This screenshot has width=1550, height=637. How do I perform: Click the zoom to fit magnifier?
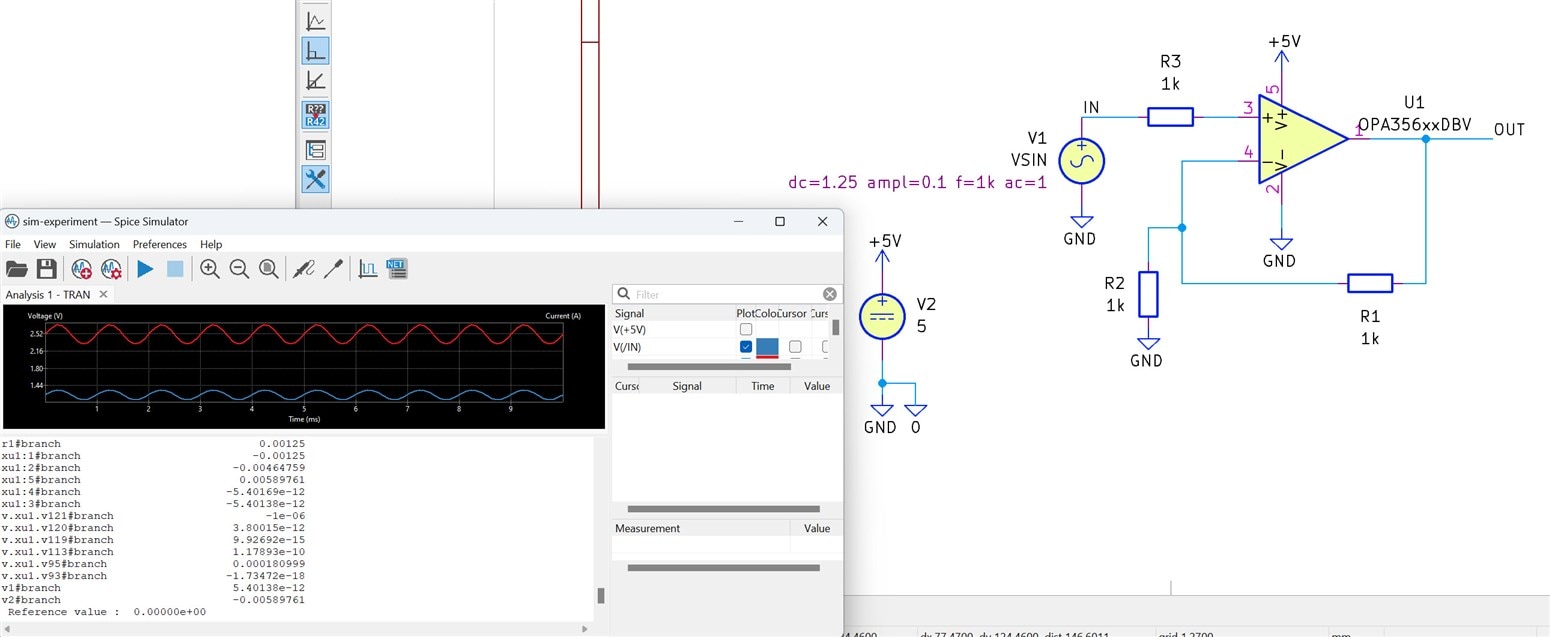point(269,269)
